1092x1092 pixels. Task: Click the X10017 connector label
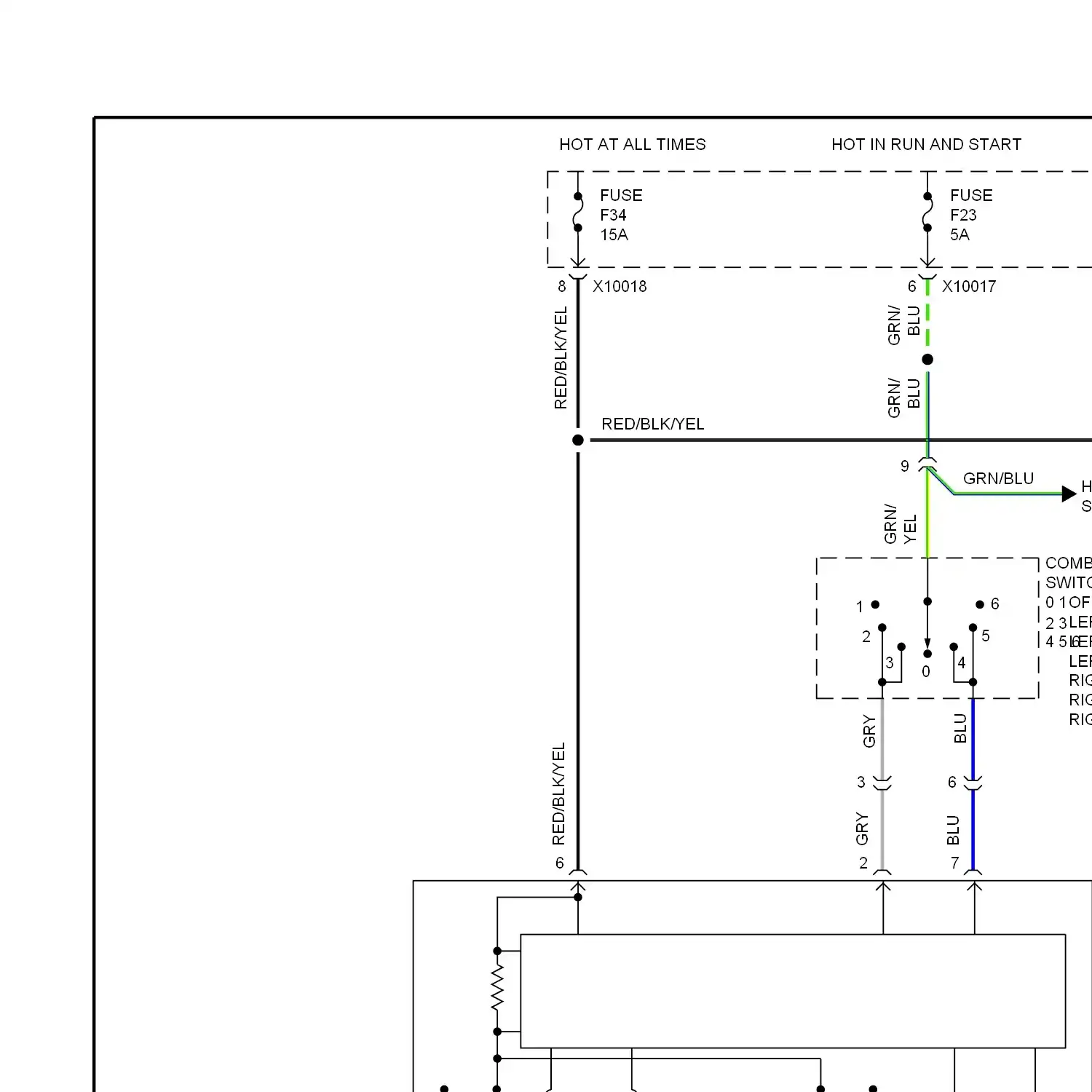tap(969, 286)
